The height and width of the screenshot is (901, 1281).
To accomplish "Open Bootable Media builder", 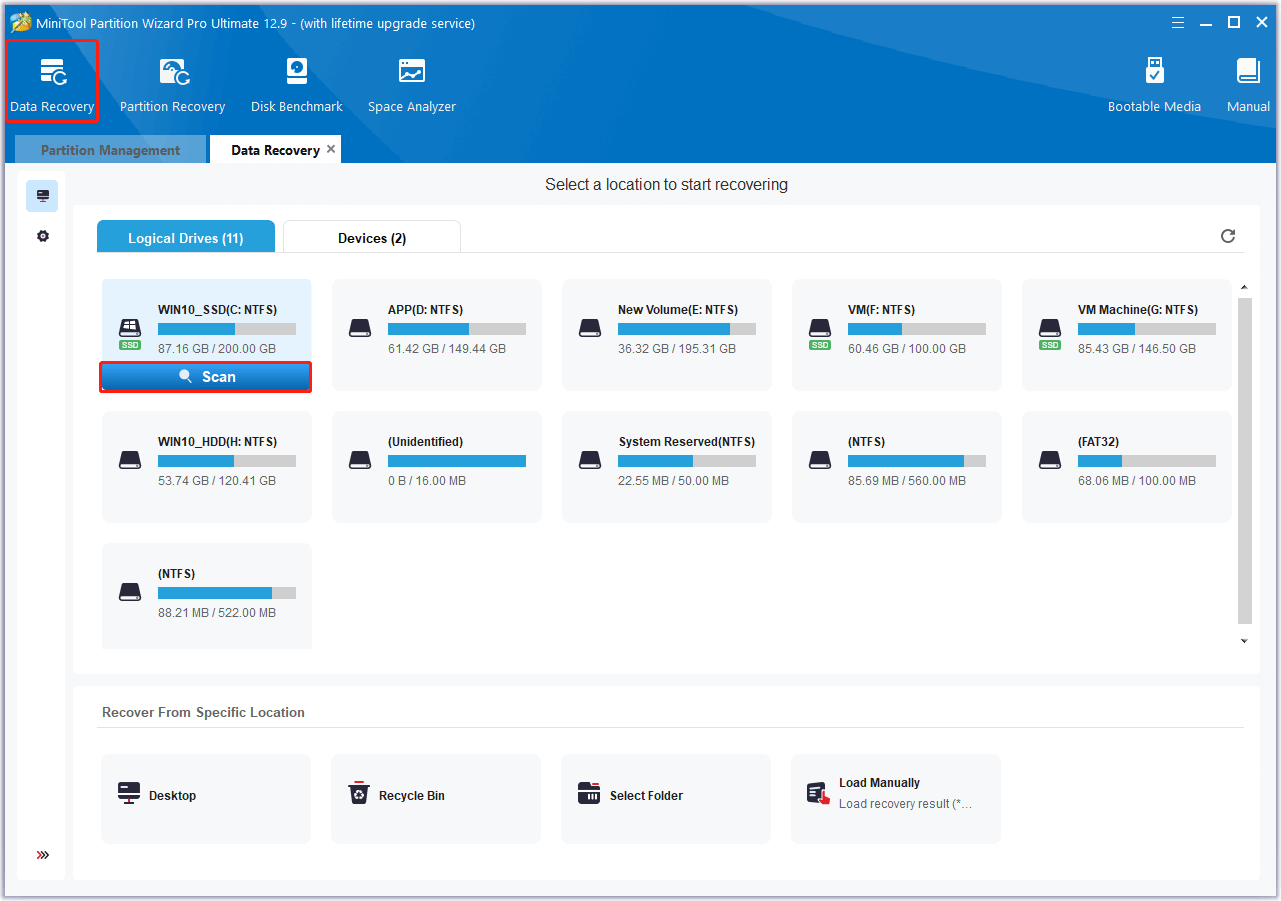I will [x=1154, y=84].
